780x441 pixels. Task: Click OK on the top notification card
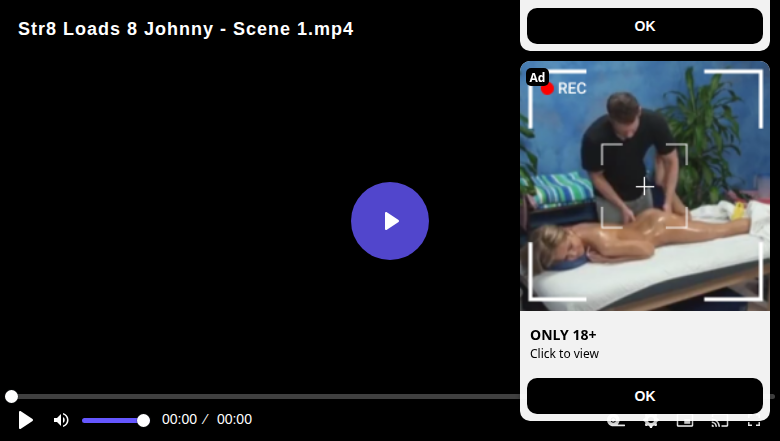point(645,26)
